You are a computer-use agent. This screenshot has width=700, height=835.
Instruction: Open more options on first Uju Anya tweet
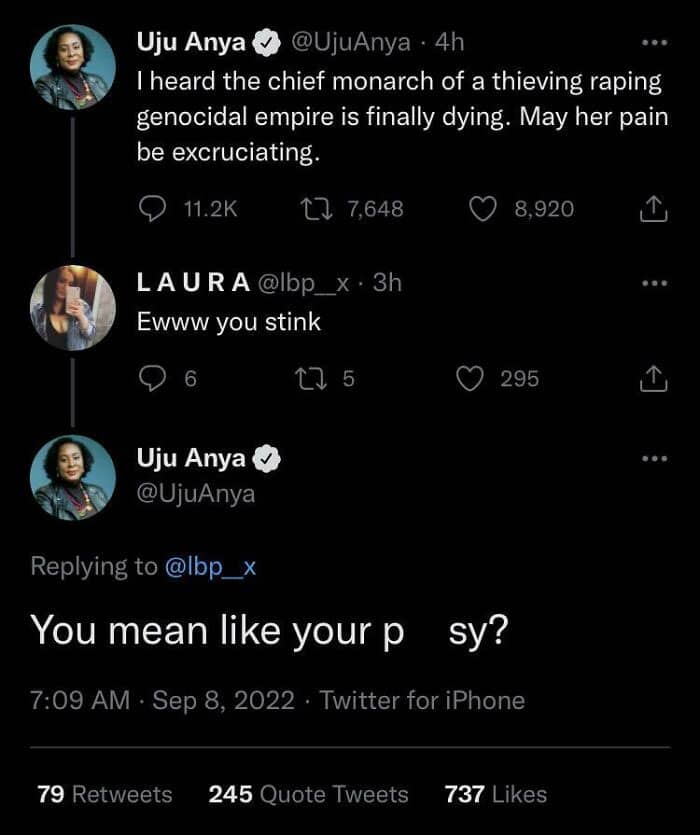[x=653, y=43]
